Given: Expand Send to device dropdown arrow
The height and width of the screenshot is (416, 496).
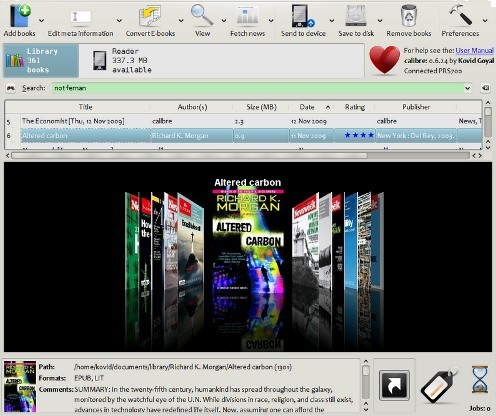Looking at the screenshot, I should pyautogui.click(x=332, y=21).
